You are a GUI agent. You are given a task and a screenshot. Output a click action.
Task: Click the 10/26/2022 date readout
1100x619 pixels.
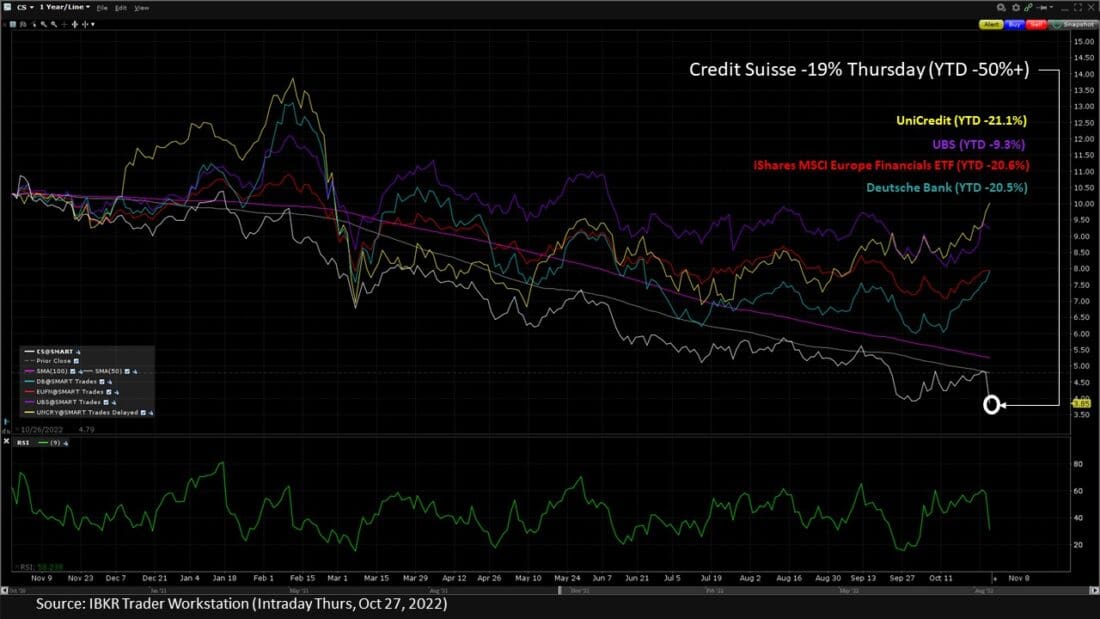click(x=42, y=430)
